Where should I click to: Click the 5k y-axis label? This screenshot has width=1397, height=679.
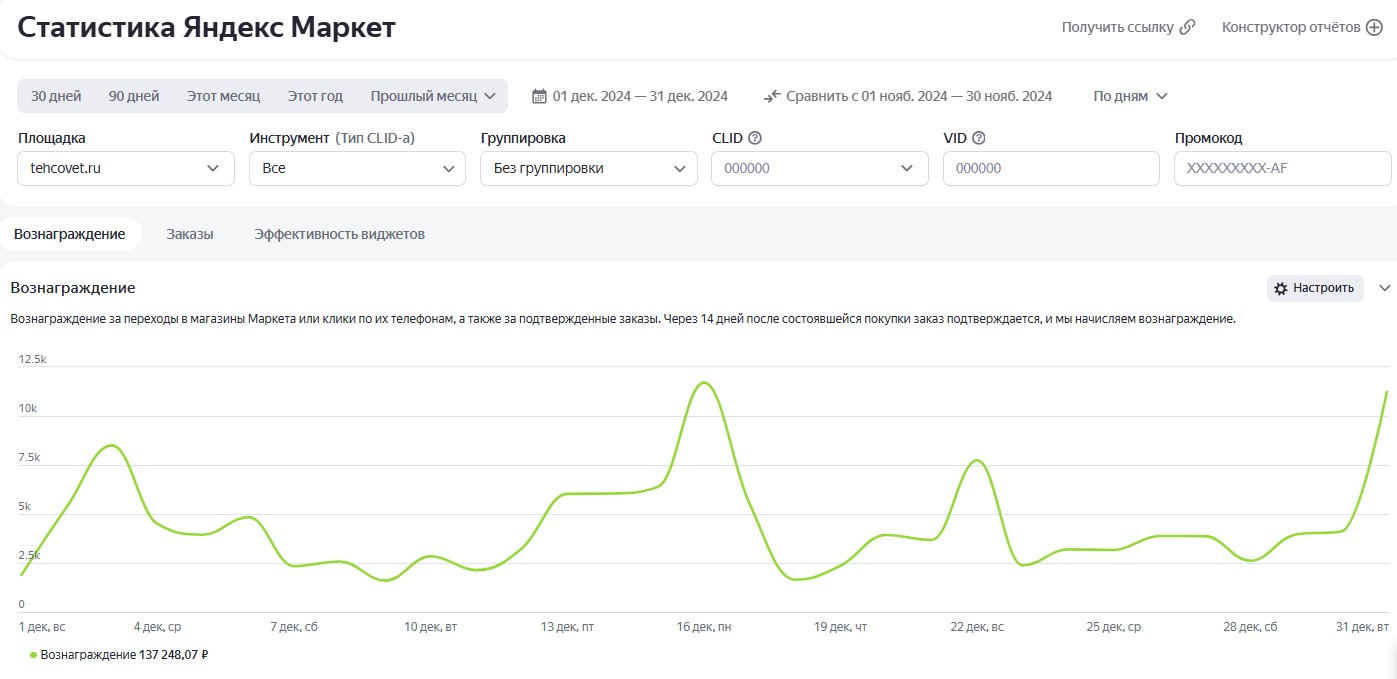click(25, 506)
